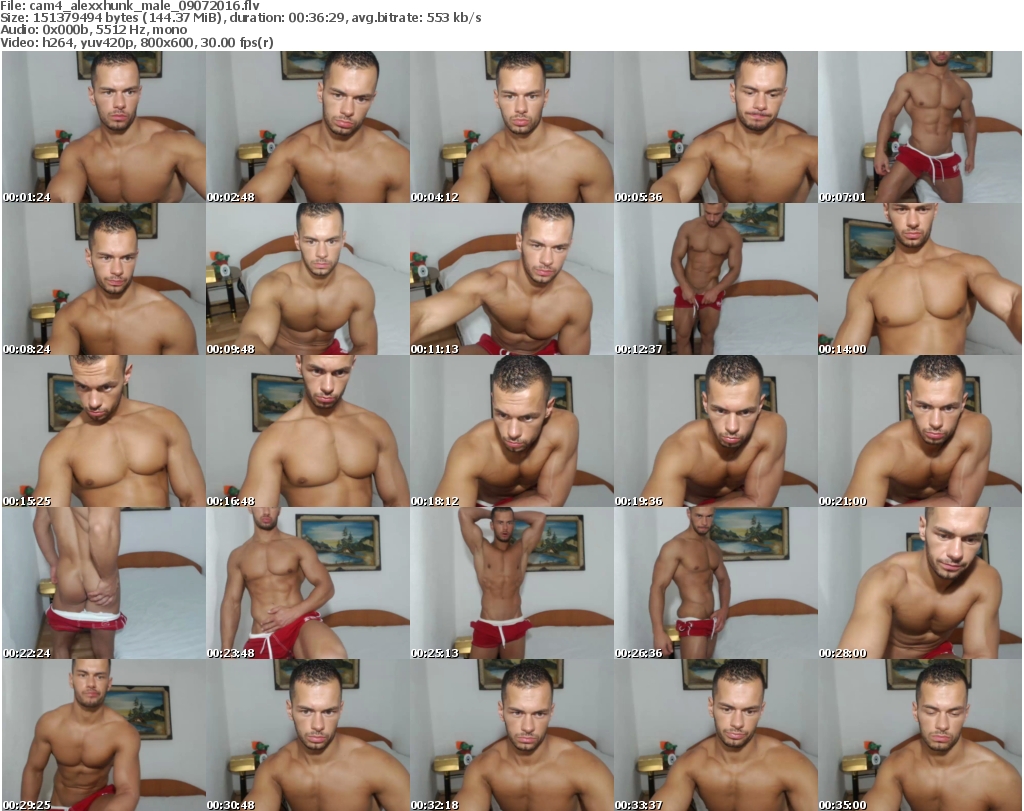Click the thumbnail stamped 00:33:37
Viewport: 1024px width, 811px height.
(x=716, y=735)
